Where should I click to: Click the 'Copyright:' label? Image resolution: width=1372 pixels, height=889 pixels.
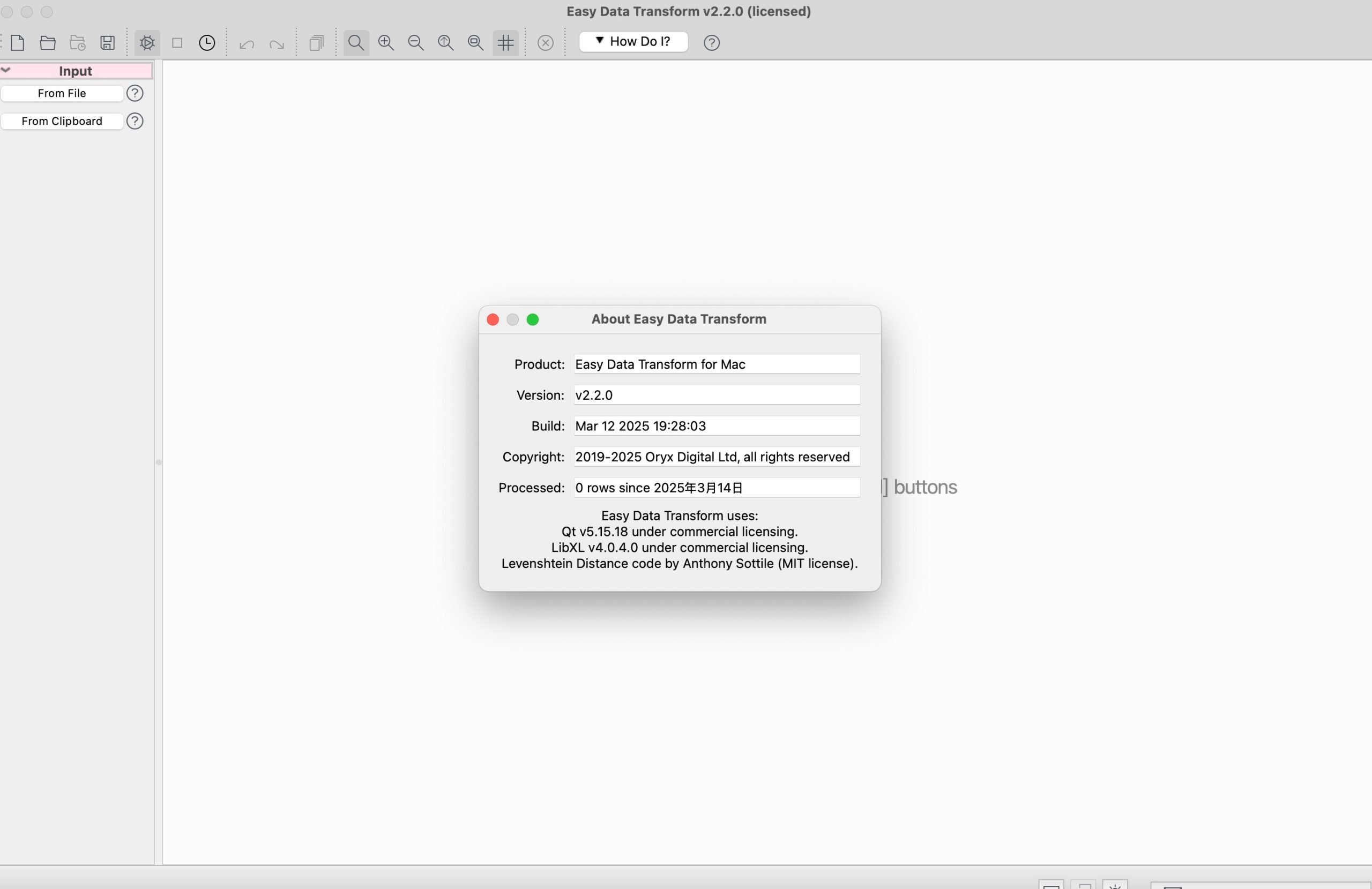pos(533,457)
